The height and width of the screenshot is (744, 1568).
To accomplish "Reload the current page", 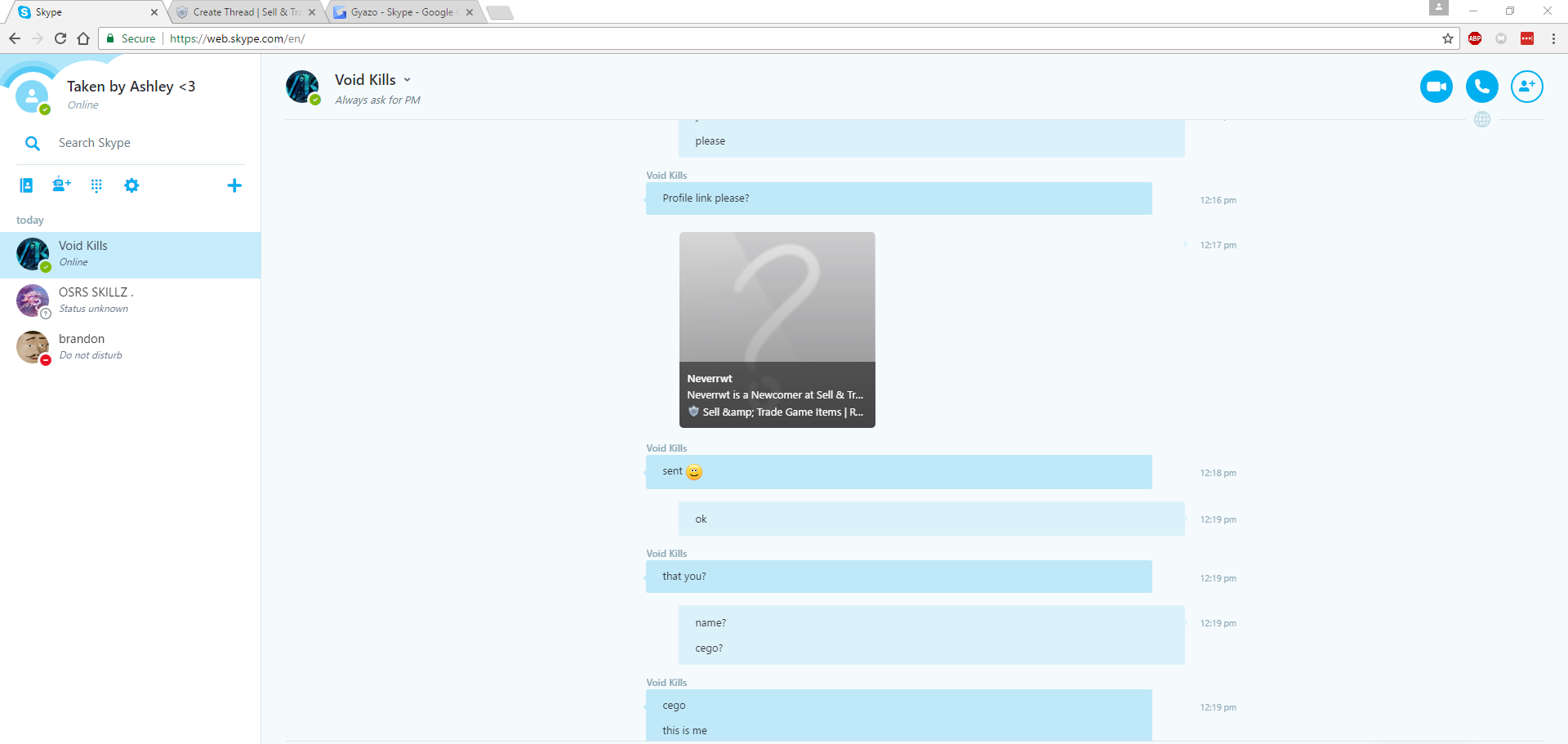I will (x=60, y=38).
